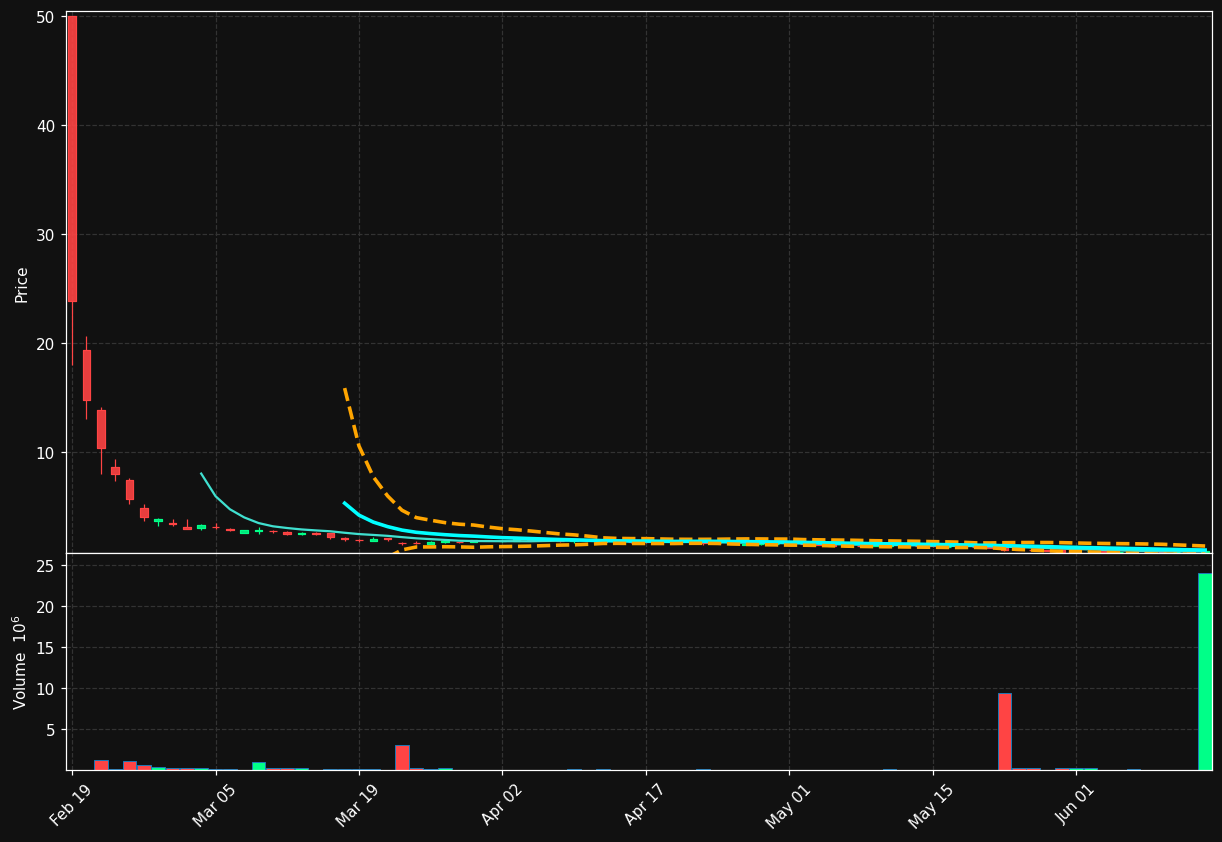Viewport: 1222px width, 842px height.
Task: Click the price axis label 20
Action: click(x=47, y=344)
